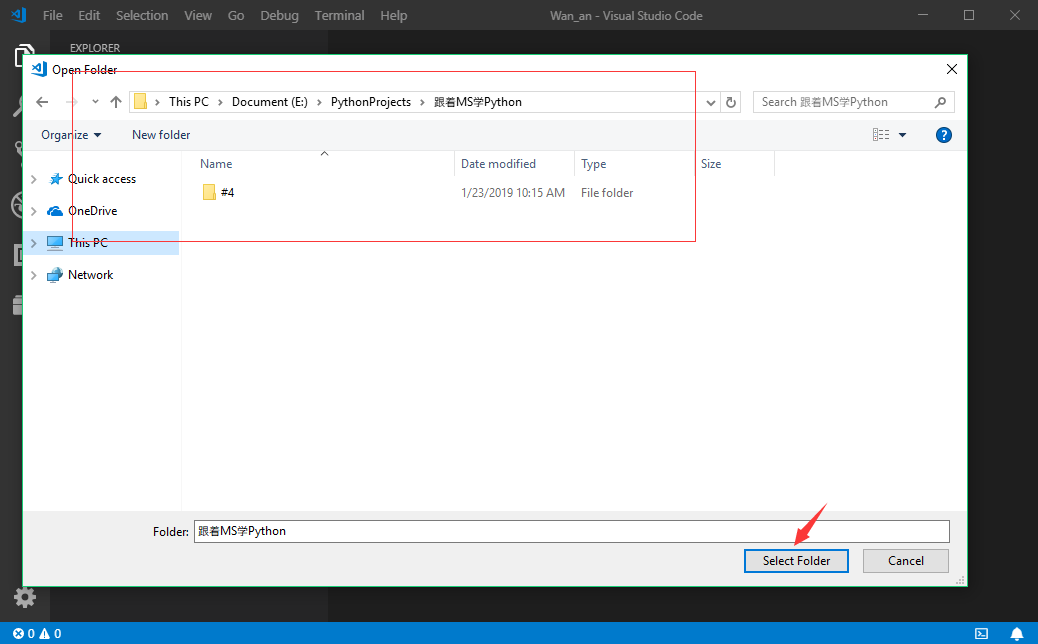
Task: Click into the Folder name text field
Action: (x=570, y=531)
